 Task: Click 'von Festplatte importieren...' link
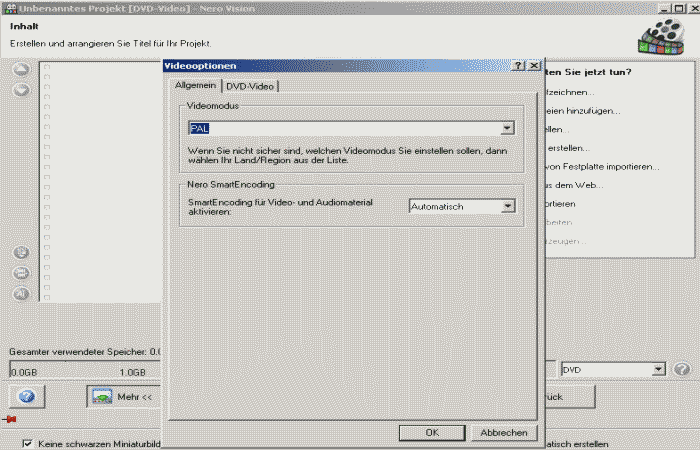pyautogui.click(x=603, y=166)
